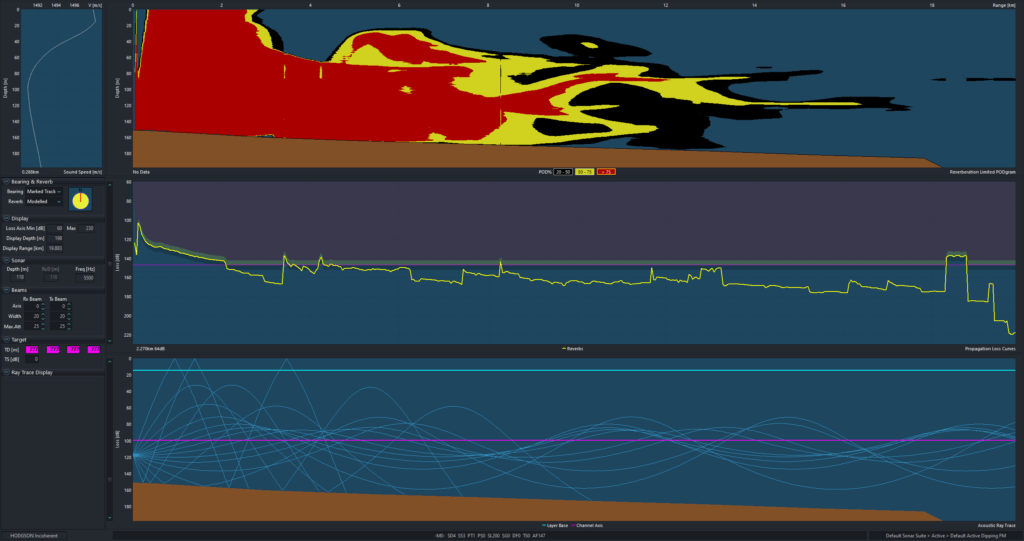The width and height of the screenshot is (1024, 541).
Task: Decrease the Tx Beam Max Att value
Action: (x=69, y=329)
